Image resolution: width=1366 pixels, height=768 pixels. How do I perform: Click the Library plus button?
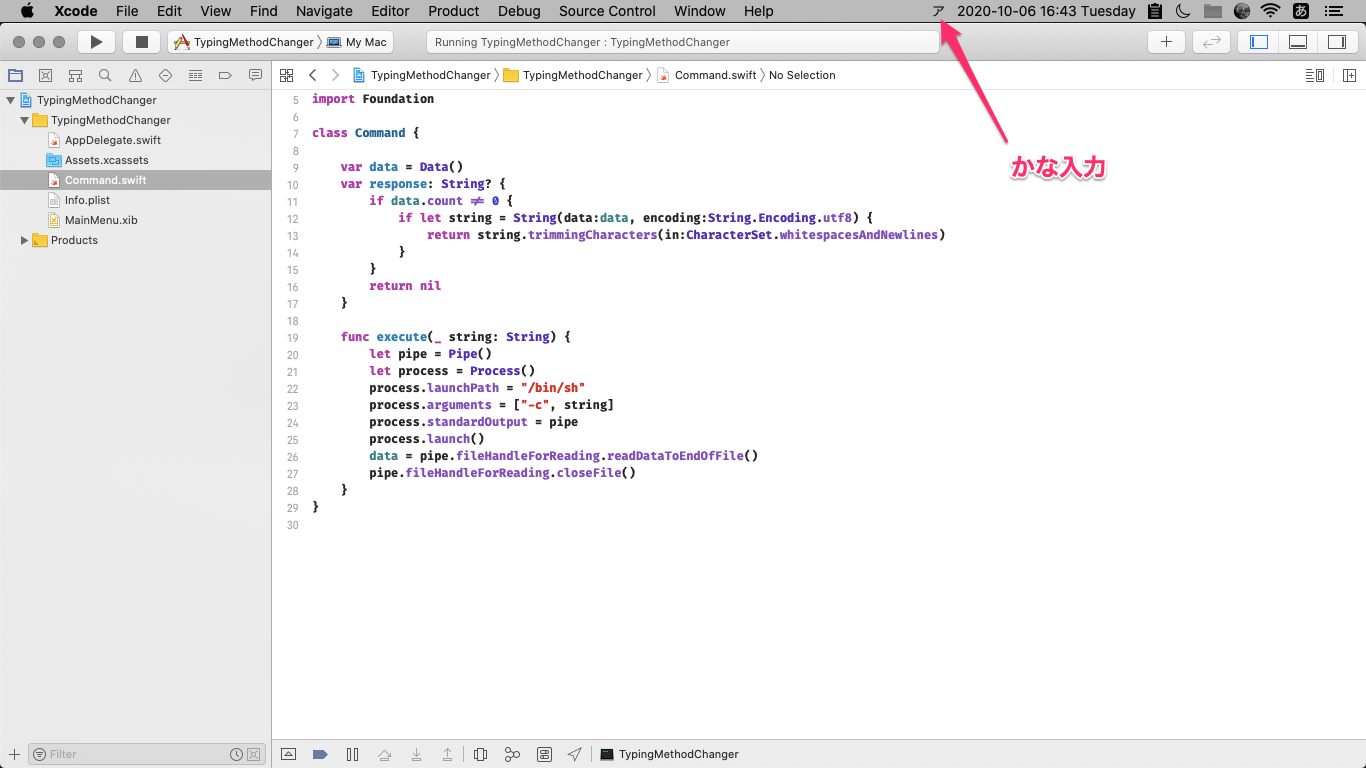tap(1166, 42)
